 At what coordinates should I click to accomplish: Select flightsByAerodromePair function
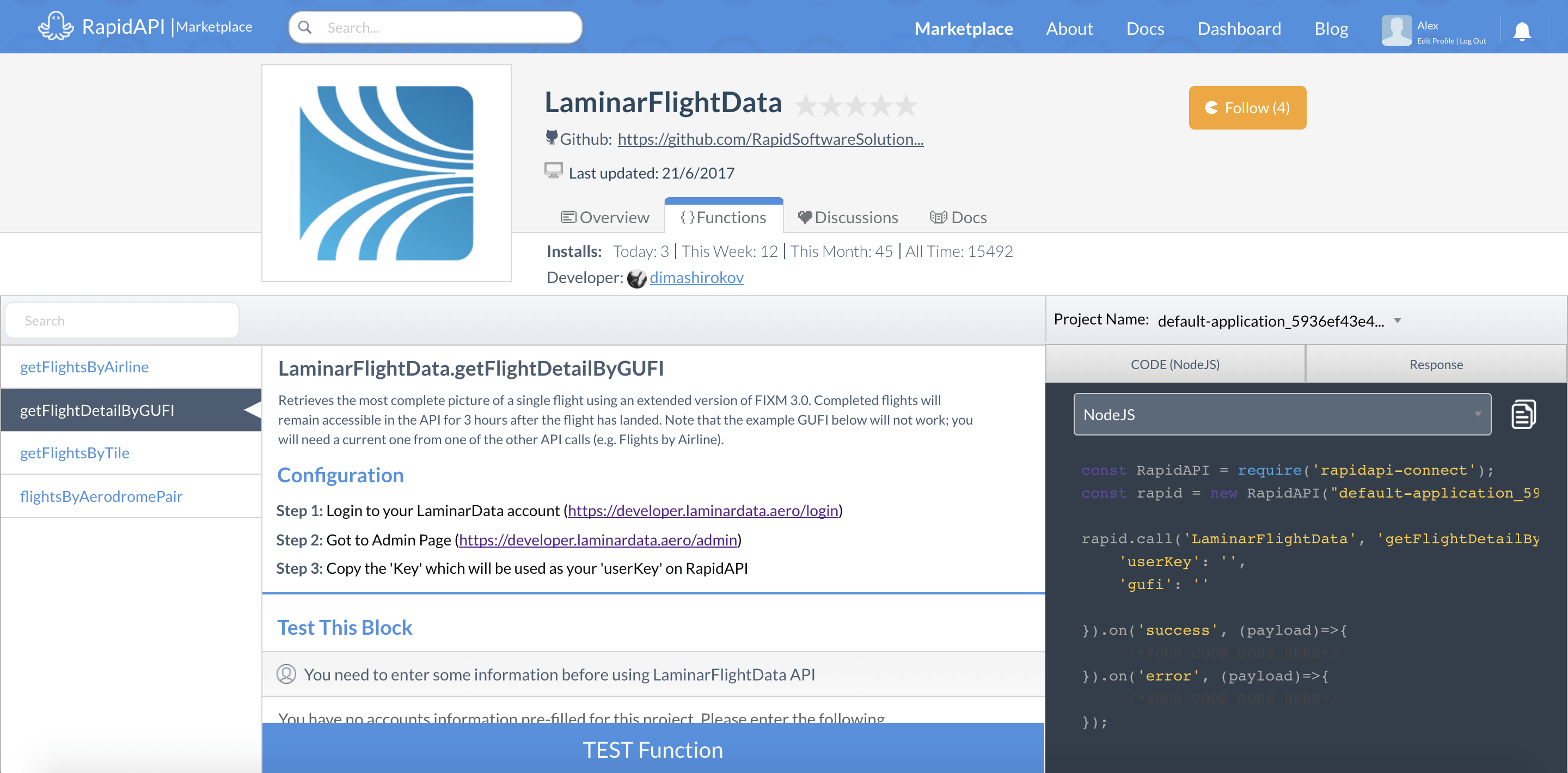pos(131,496)
